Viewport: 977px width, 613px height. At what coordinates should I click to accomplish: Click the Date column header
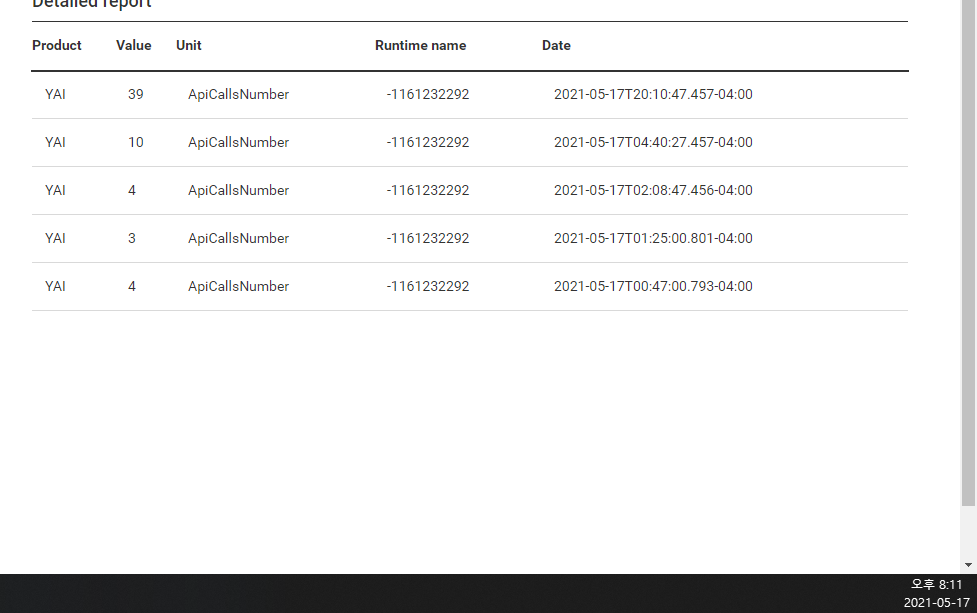556,45
